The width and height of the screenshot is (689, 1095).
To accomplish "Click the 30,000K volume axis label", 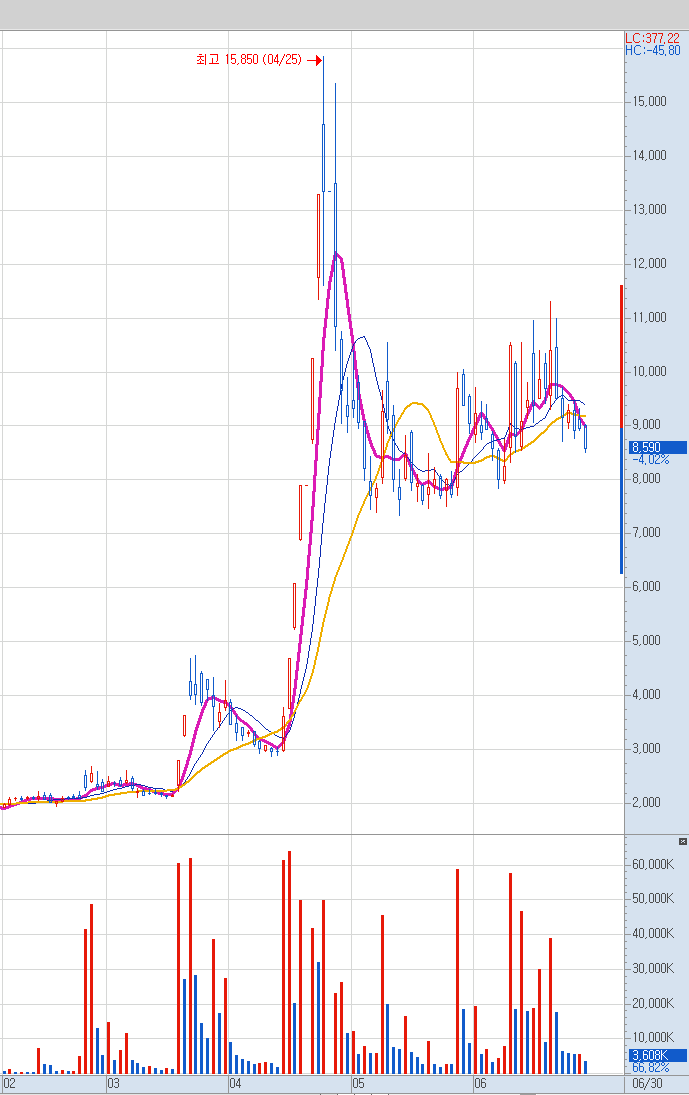I will click(x=653, y=969).
